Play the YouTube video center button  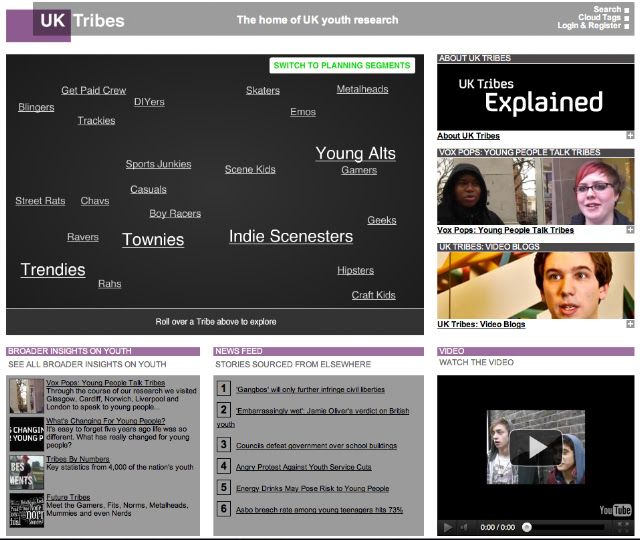click(x=536, y=447)
